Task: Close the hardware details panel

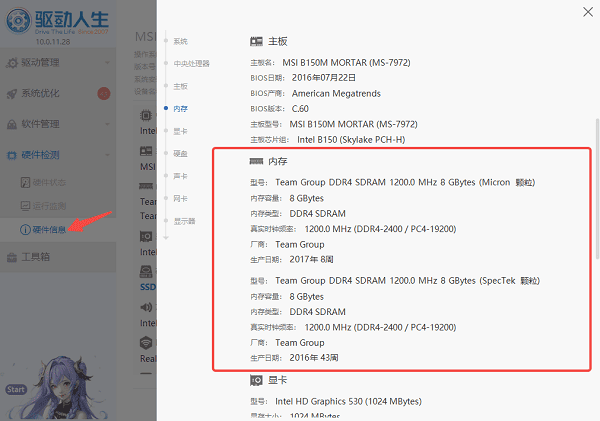Action: (585, 12)
